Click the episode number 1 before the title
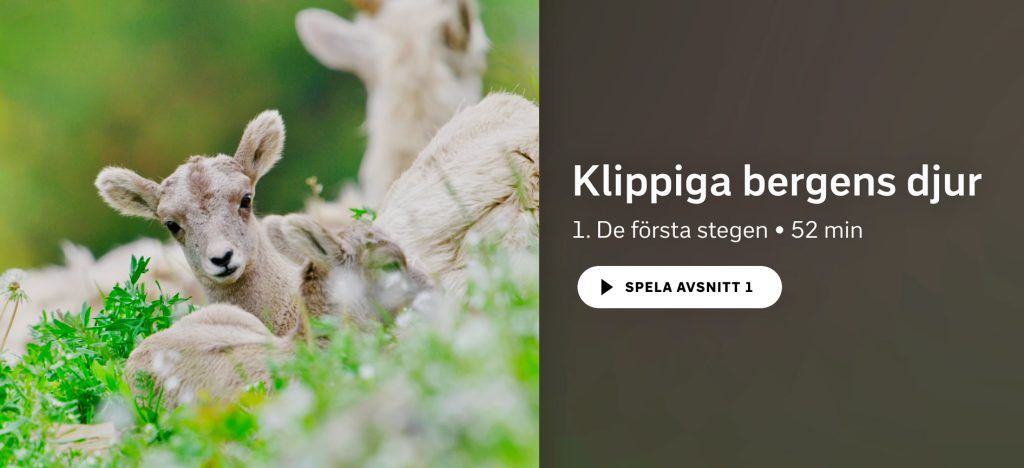Screen dimensions: 1024x468 578,230
